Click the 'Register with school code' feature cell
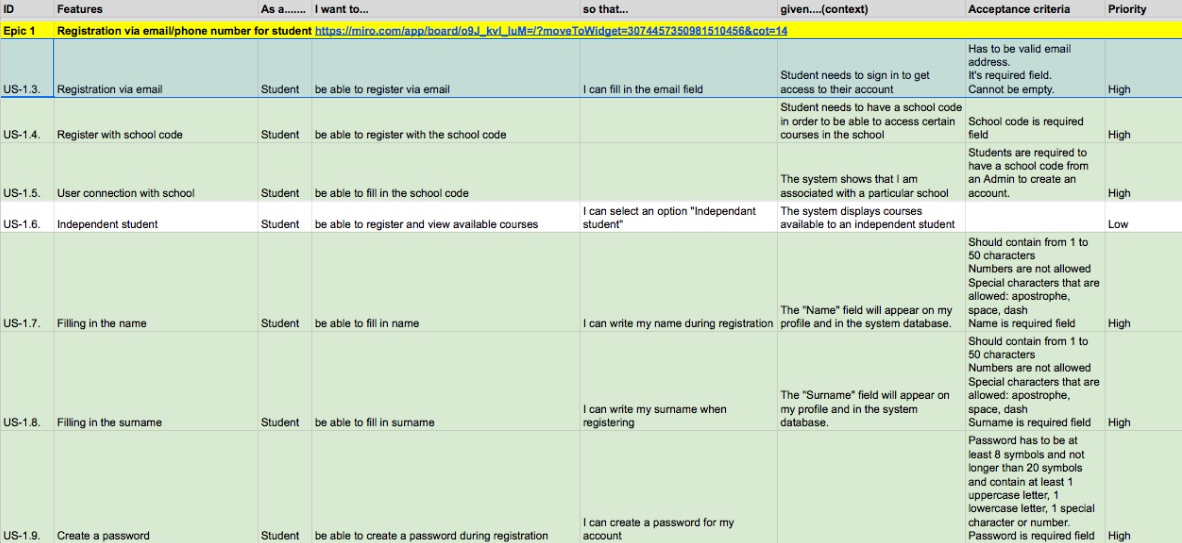Screen dimensions: 1182x543 click(x=156, y=121)
